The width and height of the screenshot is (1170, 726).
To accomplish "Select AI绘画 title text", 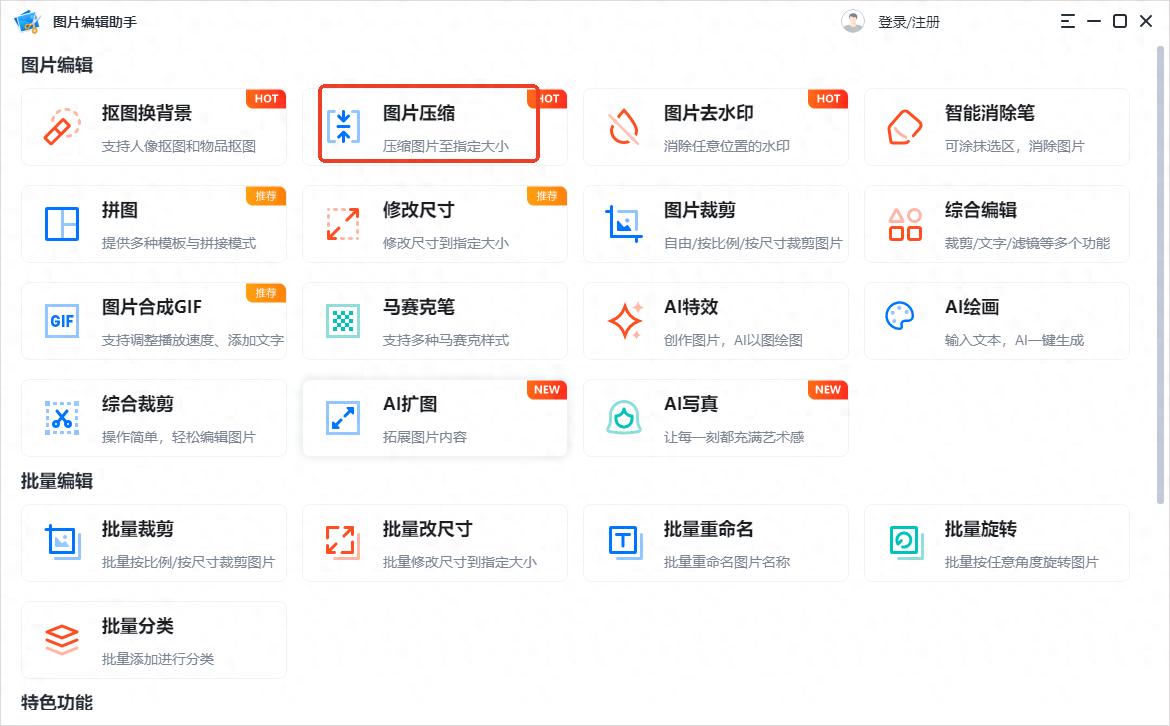I will [x=972, y=307].
